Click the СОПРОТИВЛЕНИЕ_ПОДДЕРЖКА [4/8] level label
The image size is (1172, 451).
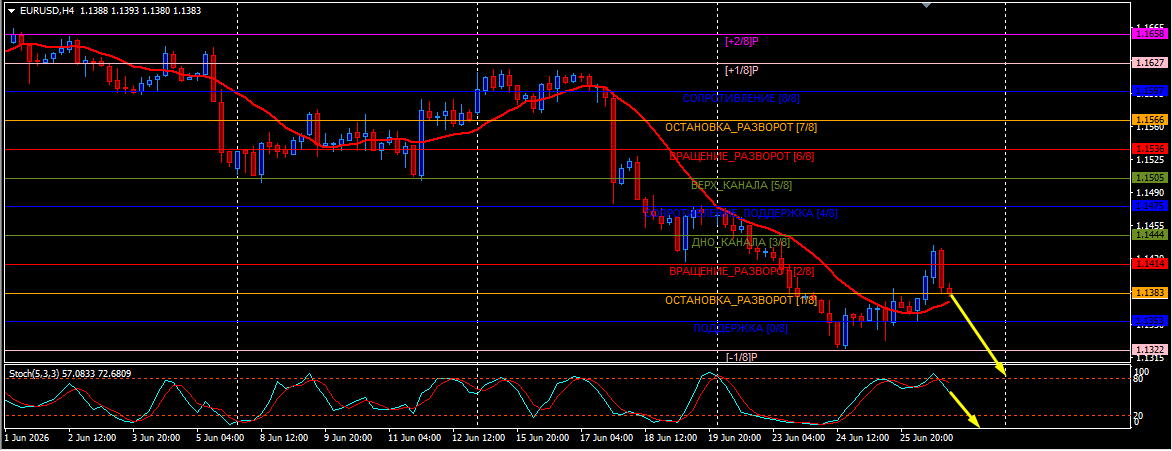(x=741, y=213)
